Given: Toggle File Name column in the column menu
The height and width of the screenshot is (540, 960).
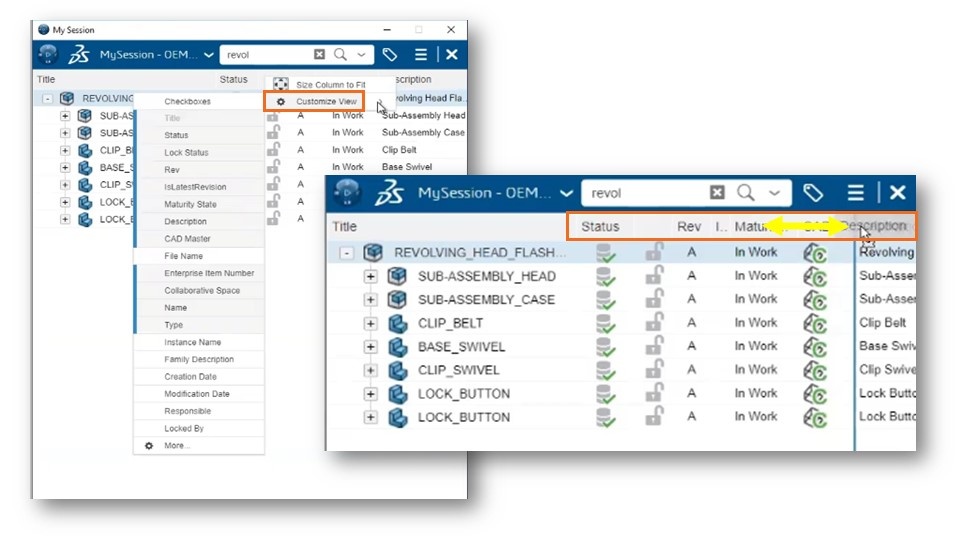Looking at the screenshot, I should point(199,256).
